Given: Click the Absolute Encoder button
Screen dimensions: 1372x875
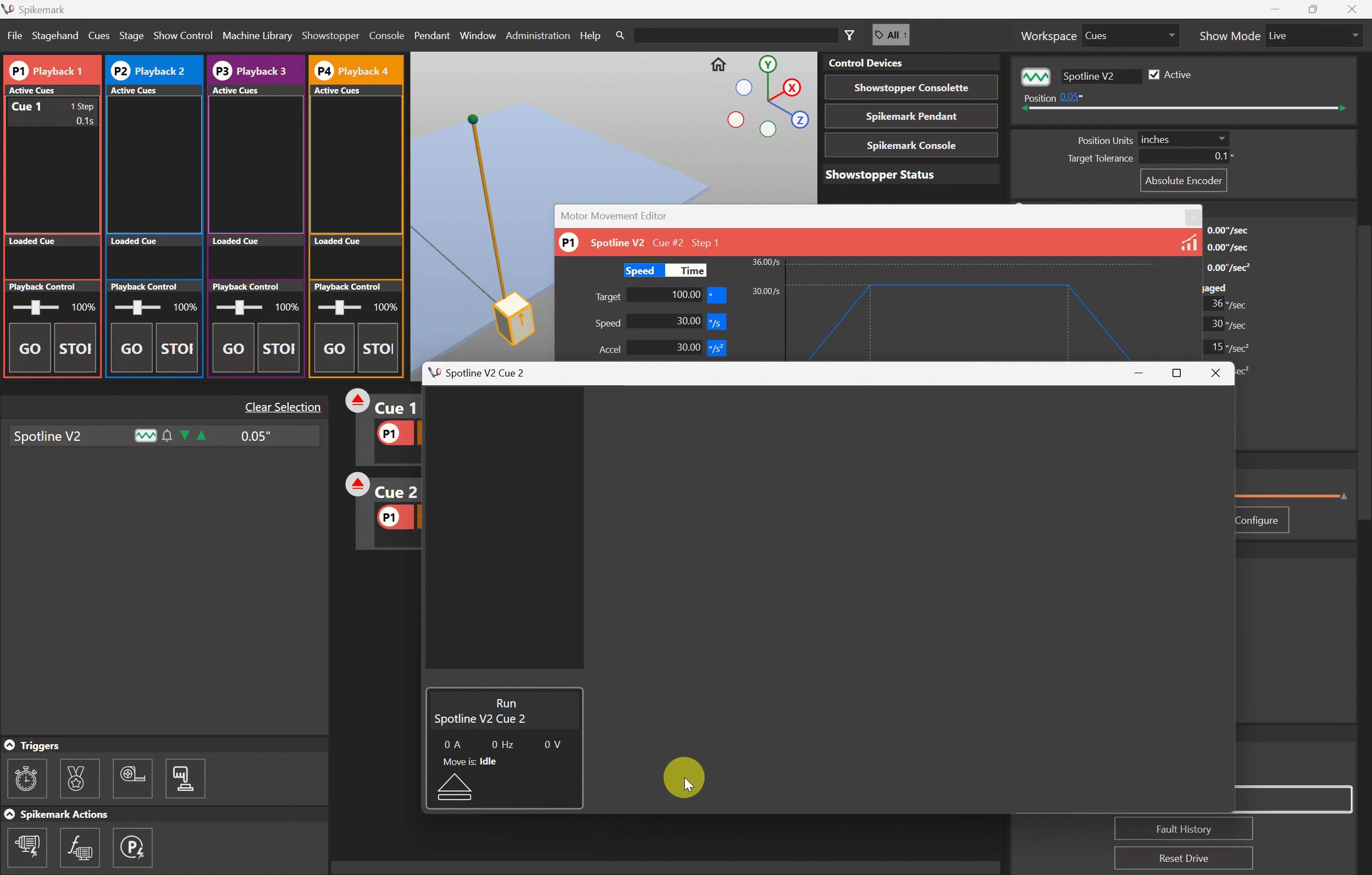Looking at the screenshot, I should (1183, 180).
